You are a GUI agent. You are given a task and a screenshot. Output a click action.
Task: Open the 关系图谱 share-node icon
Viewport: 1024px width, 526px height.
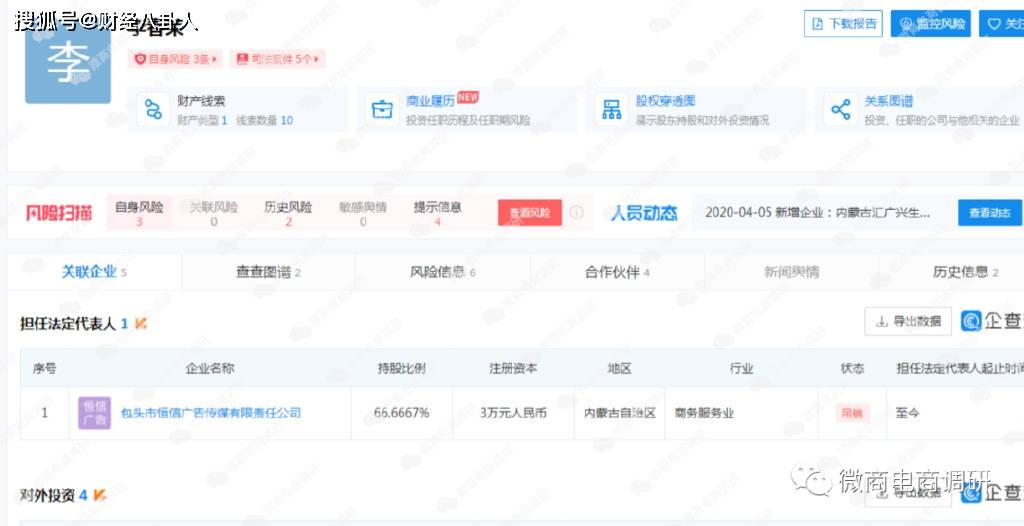point(840,109)
